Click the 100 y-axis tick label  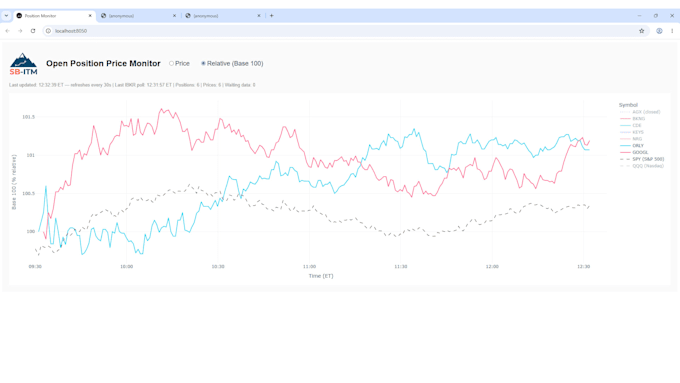[x=31, y=232]
